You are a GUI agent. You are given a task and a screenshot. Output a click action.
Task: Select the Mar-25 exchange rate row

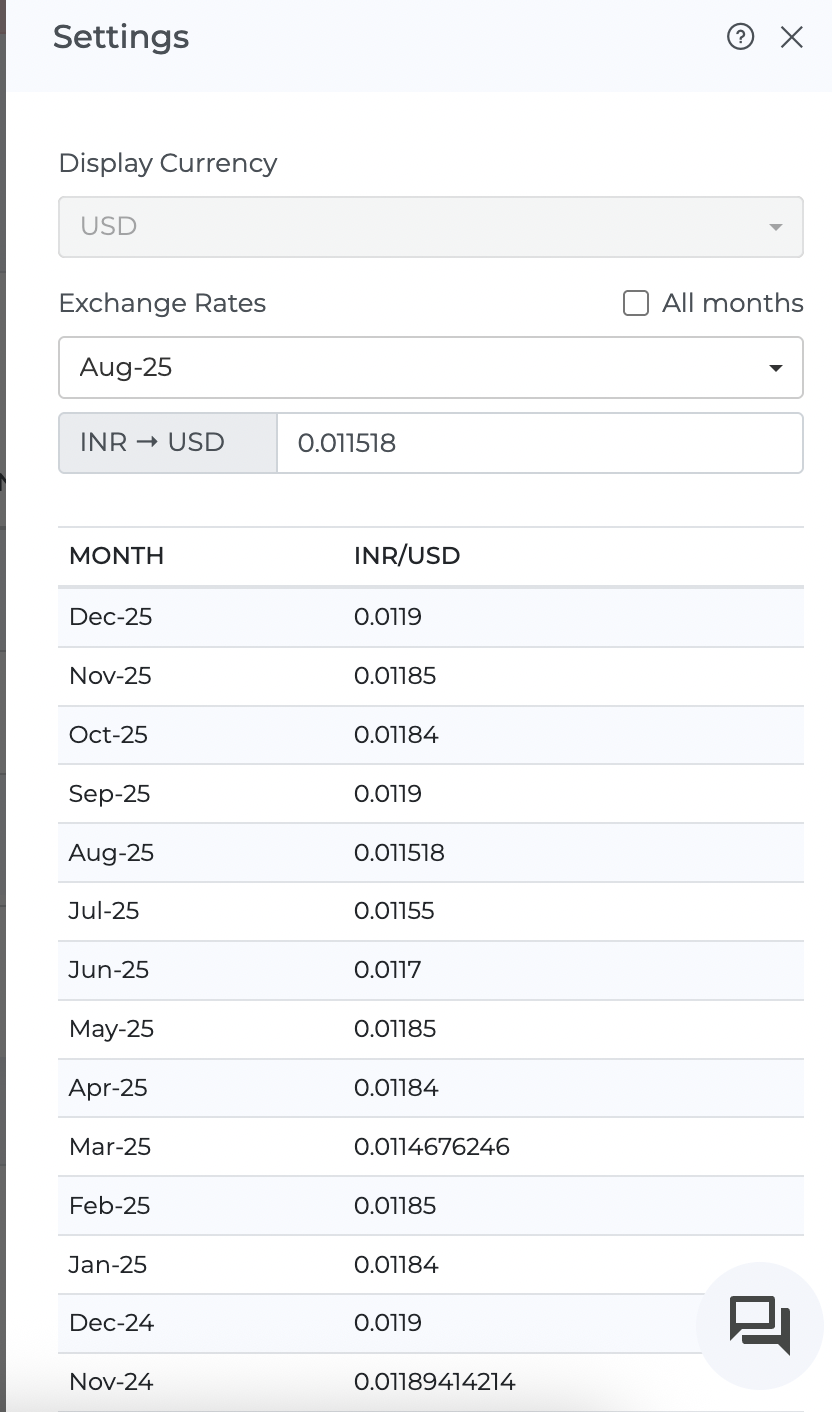pos(430,1147)
